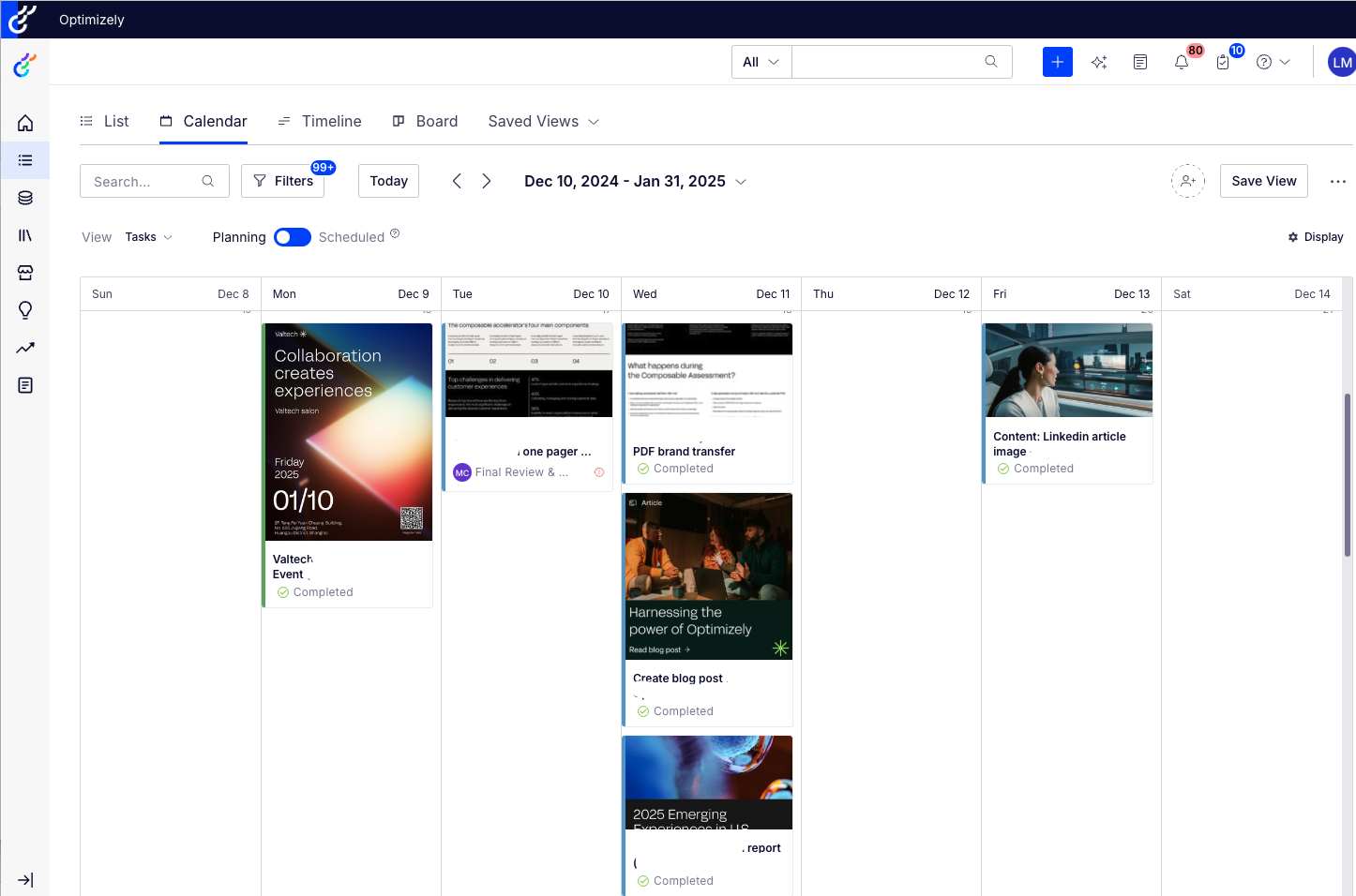Viewport: 1356px width, 896px height.
Task: Switch to the List tab
Action: tap(104, 121)
